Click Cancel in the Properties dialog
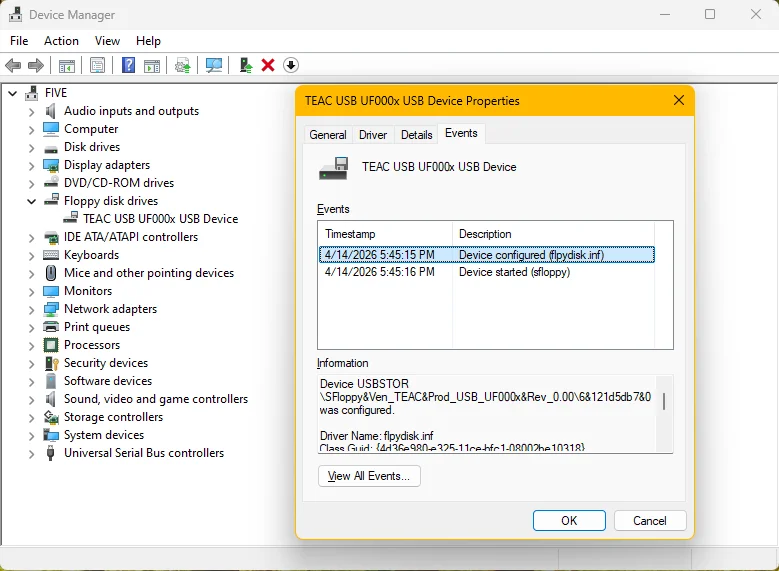Screen dimensions: 779x571 tap(650, 520)
